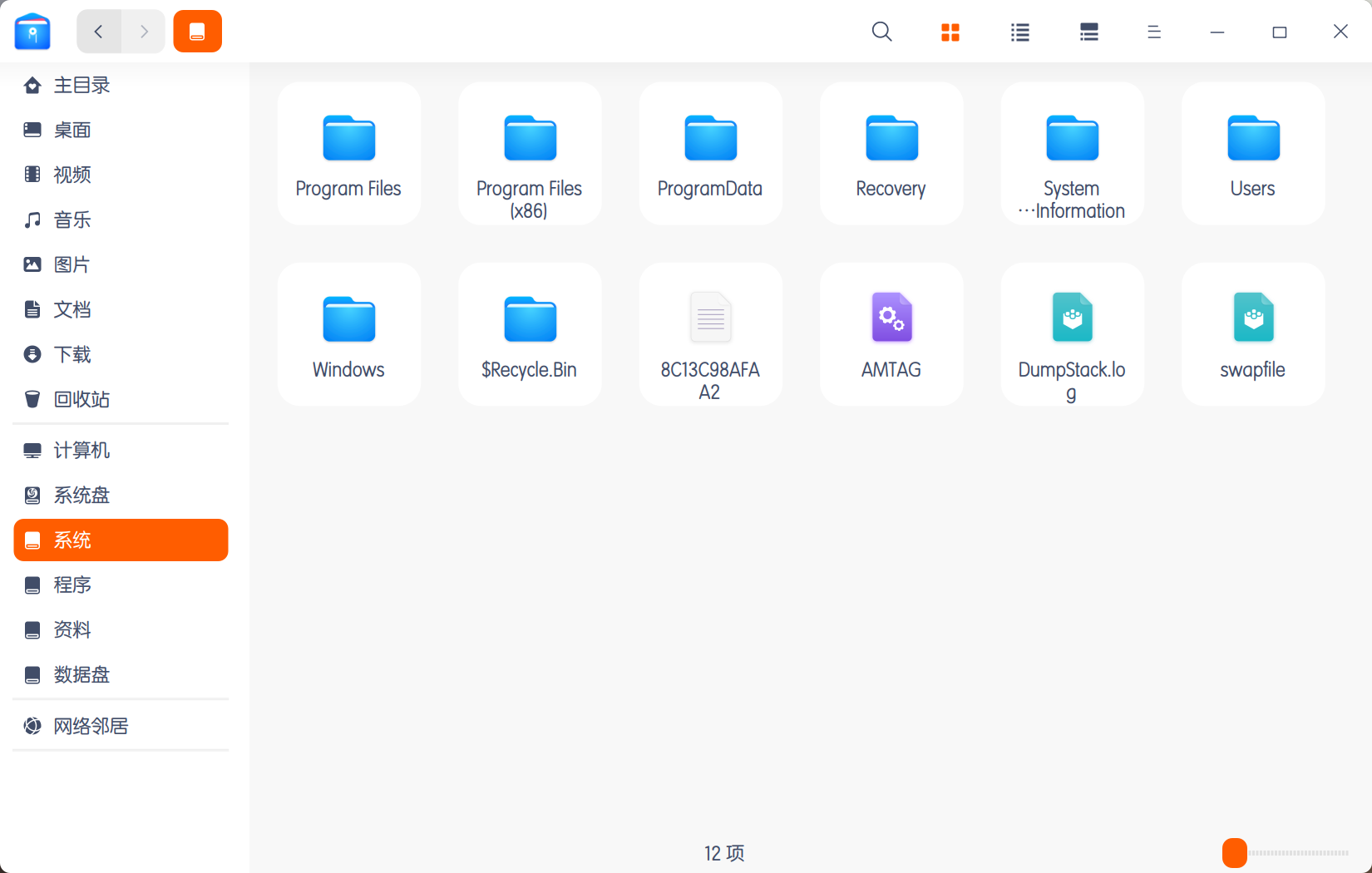Open 音乐 in the sidebar
The image size is (1372, 873).
pyautogui.click(x=121, y=219)
